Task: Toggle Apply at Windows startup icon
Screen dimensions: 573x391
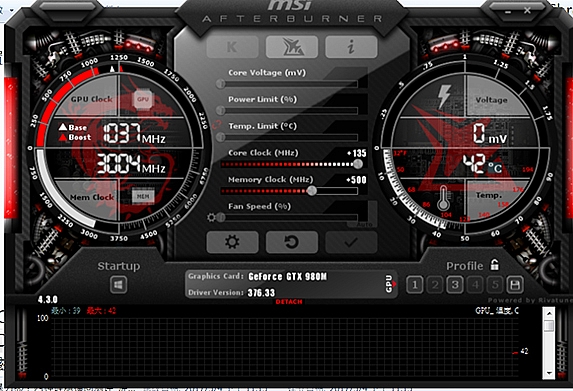Action: click(x=118, y=285)
